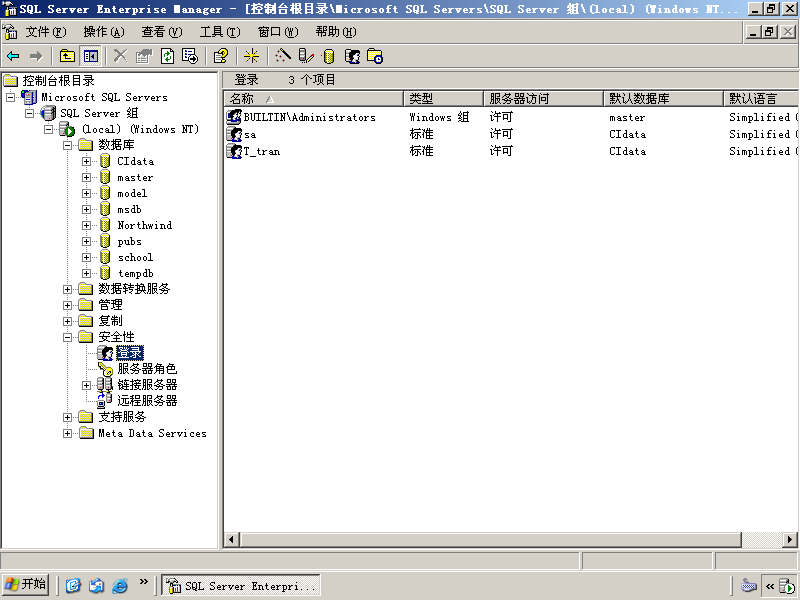Select the tempdb database icon
The height and width of the screenshot is (600, 800).
click(x=105, y=273)
